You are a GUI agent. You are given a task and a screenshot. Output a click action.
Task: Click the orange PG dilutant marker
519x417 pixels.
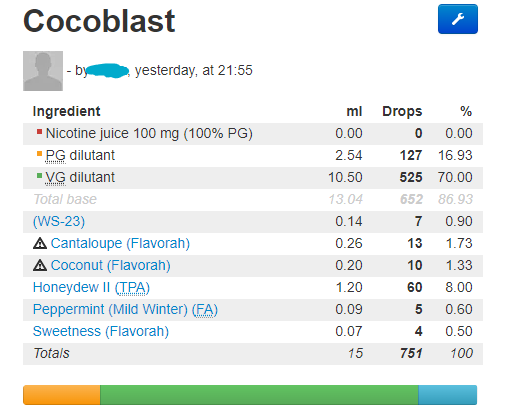(39, 154)
